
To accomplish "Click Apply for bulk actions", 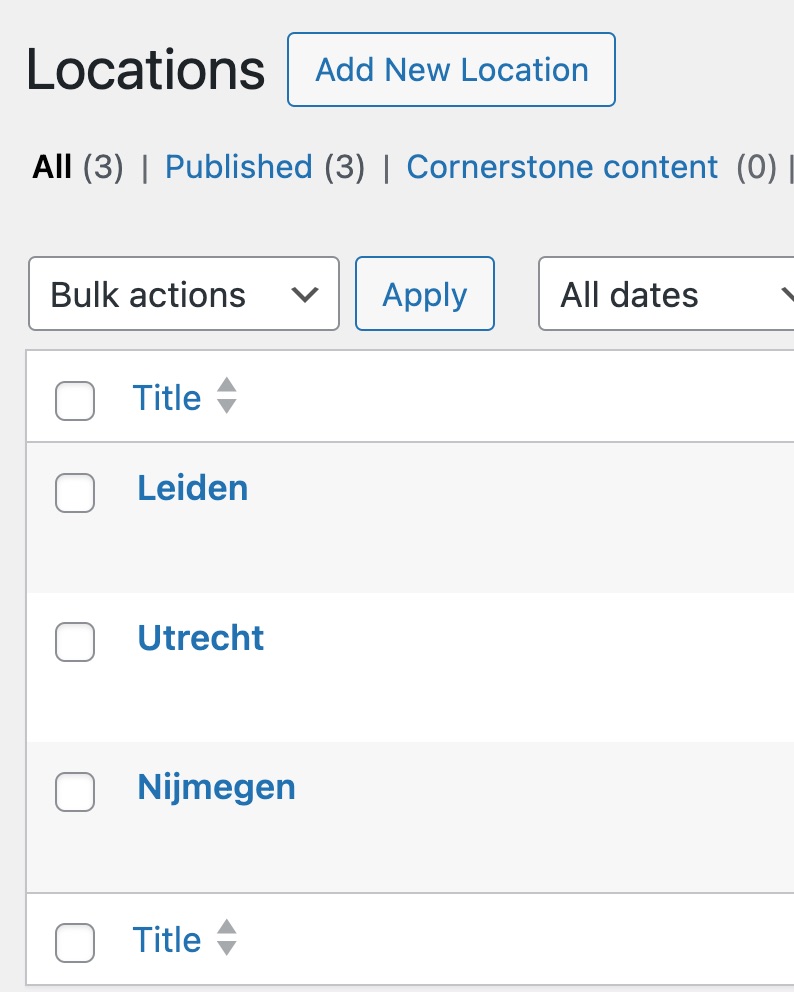I will click(425, 294).
